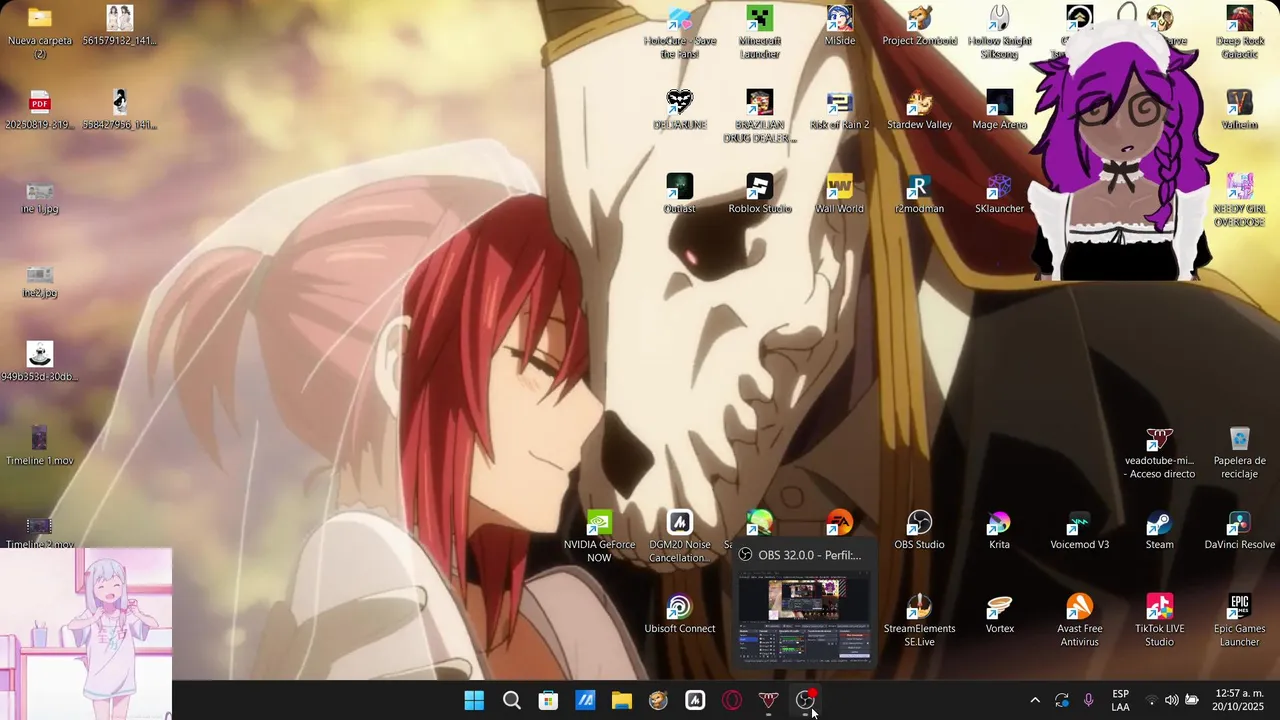
Task: Select DGM20 Noise Cancellation icon
Action: coord(680,537)
